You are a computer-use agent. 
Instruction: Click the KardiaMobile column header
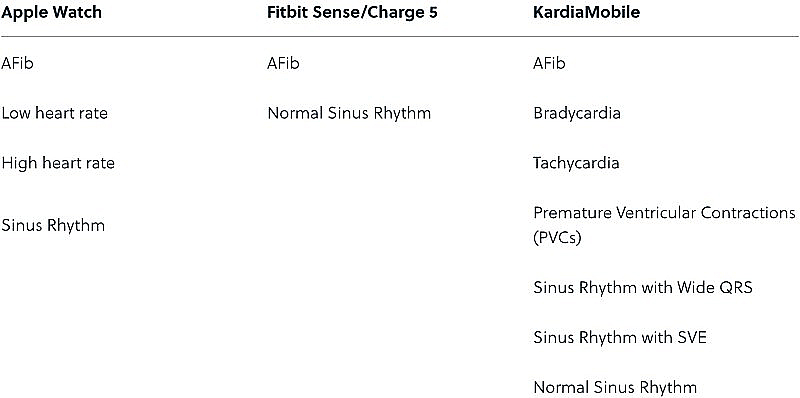pyautogui.click(x=586, y=12)
